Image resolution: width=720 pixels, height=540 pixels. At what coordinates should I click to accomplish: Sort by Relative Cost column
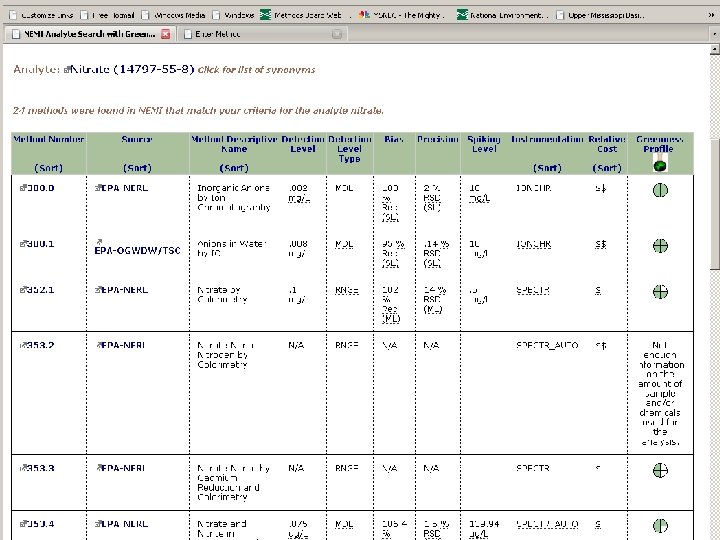tap(607, 168)
